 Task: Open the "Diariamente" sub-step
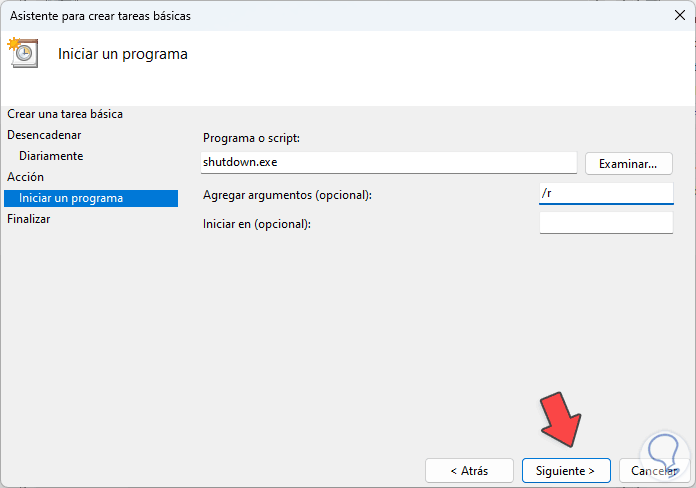pyautogui.click(x=51, y=156)
